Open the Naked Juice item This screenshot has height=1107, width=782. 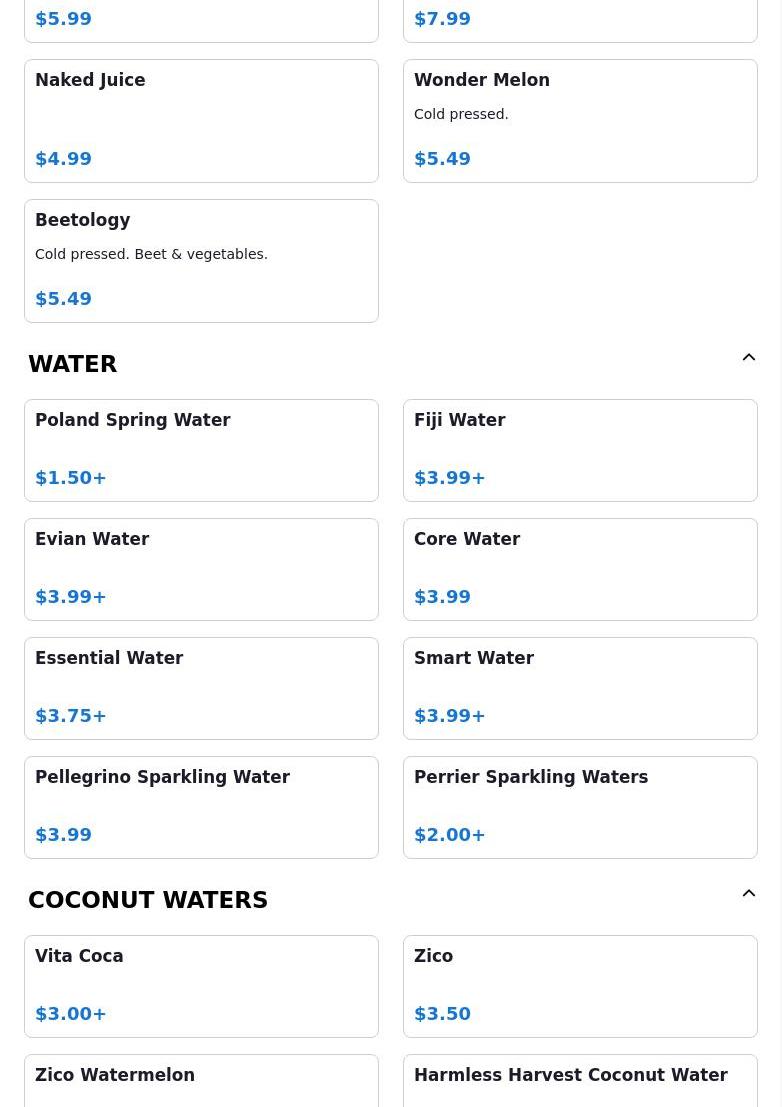(201, 120)
